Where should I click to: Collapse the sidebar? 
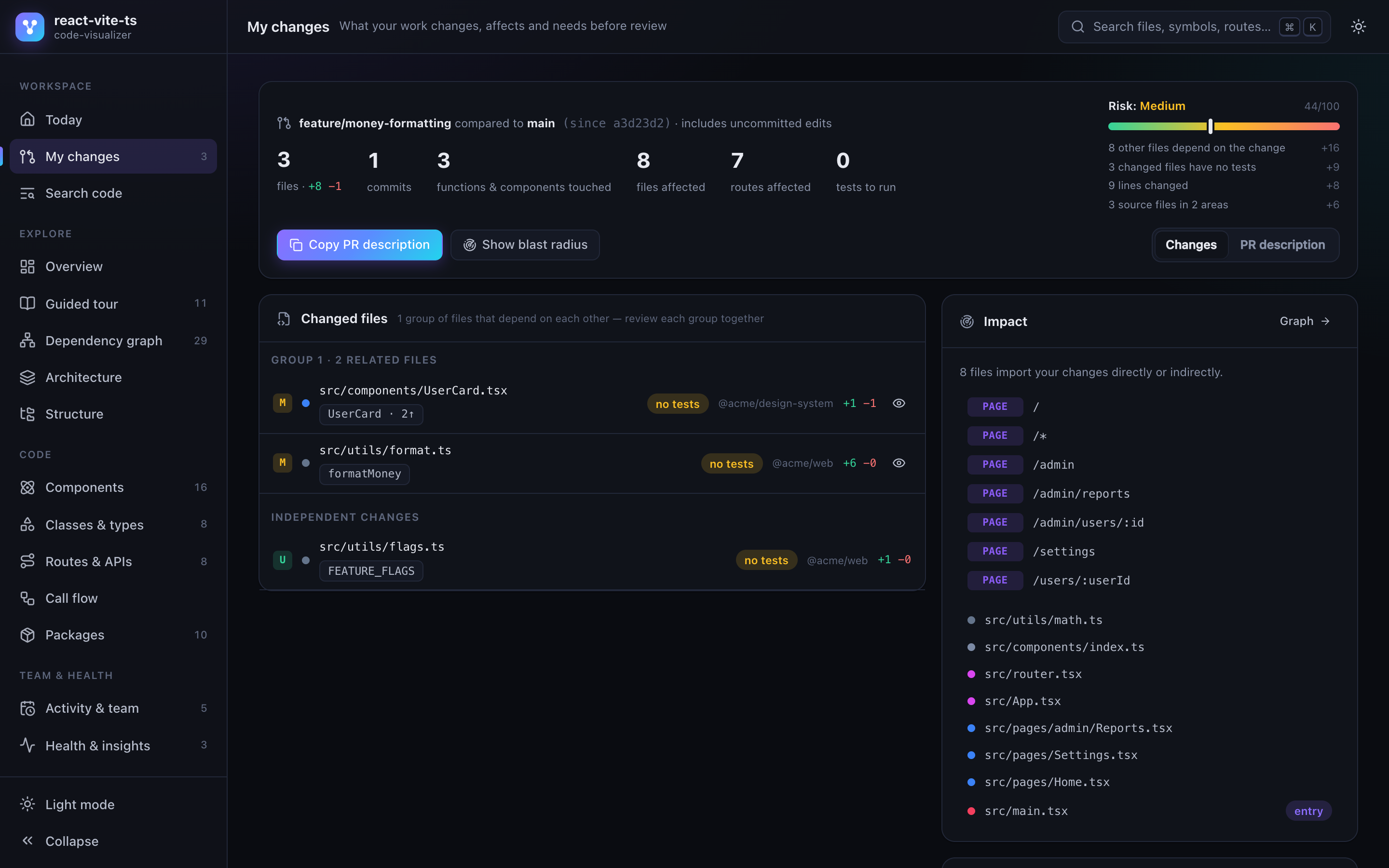coord(113,841)
